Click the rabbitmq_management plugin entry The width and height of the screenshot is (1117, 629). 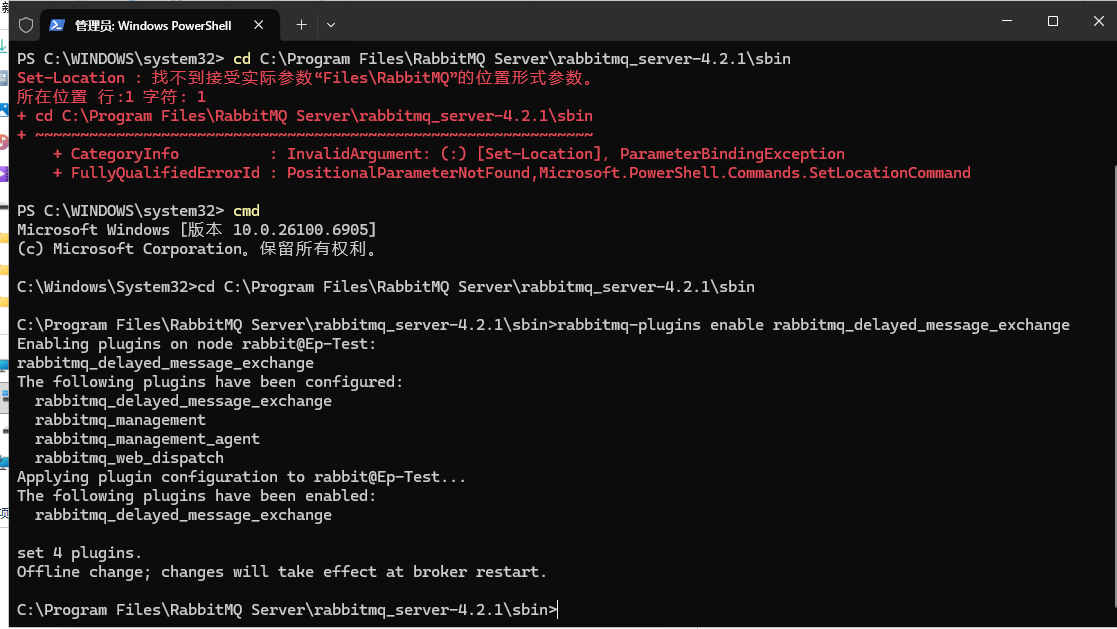point(120,419)
